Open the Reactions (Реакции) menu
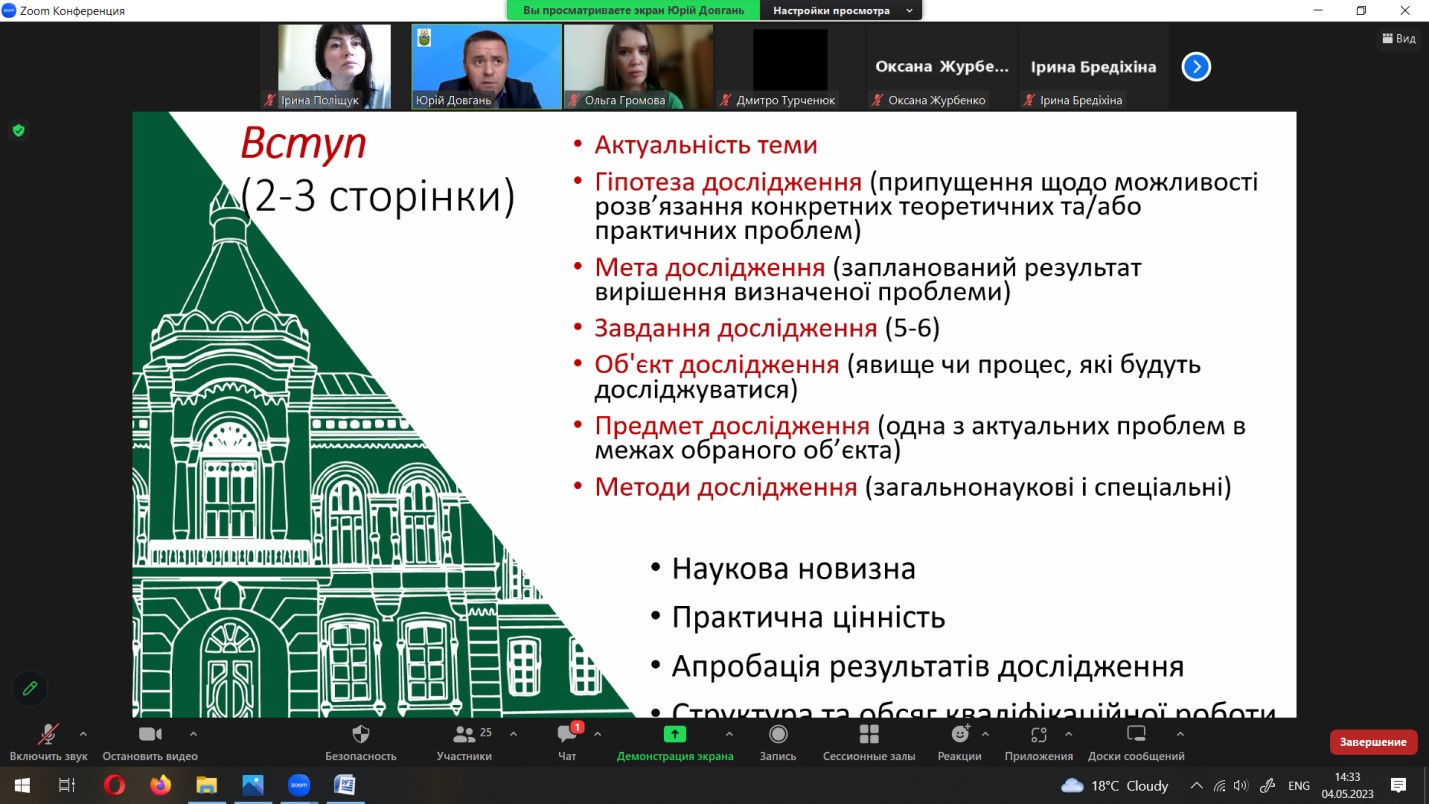This screenshot has width=1429, height=804. pyautogui.click(x=958, y=736)
